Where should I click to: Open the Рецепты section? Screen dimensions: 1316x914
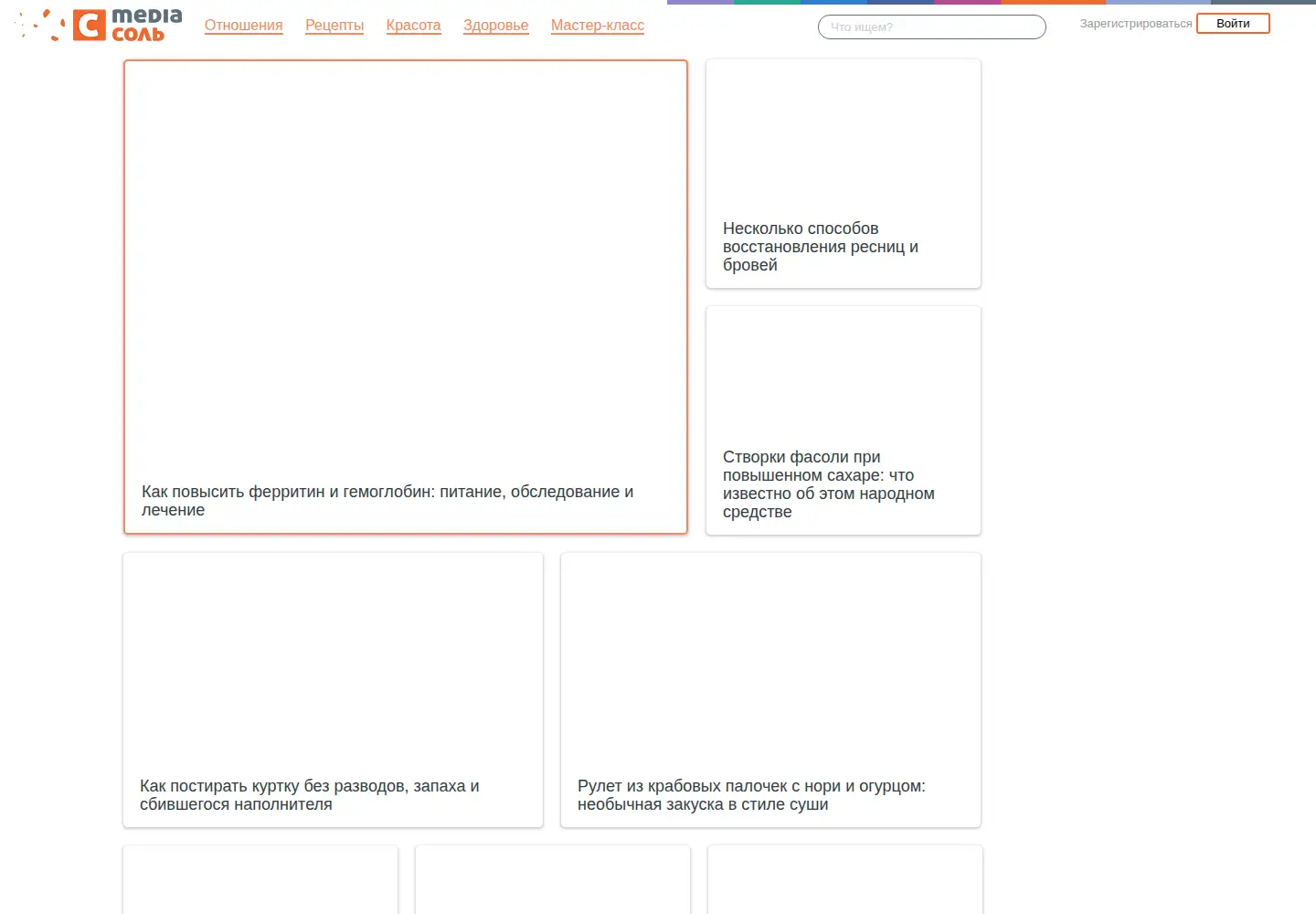(x=334, y=26)
